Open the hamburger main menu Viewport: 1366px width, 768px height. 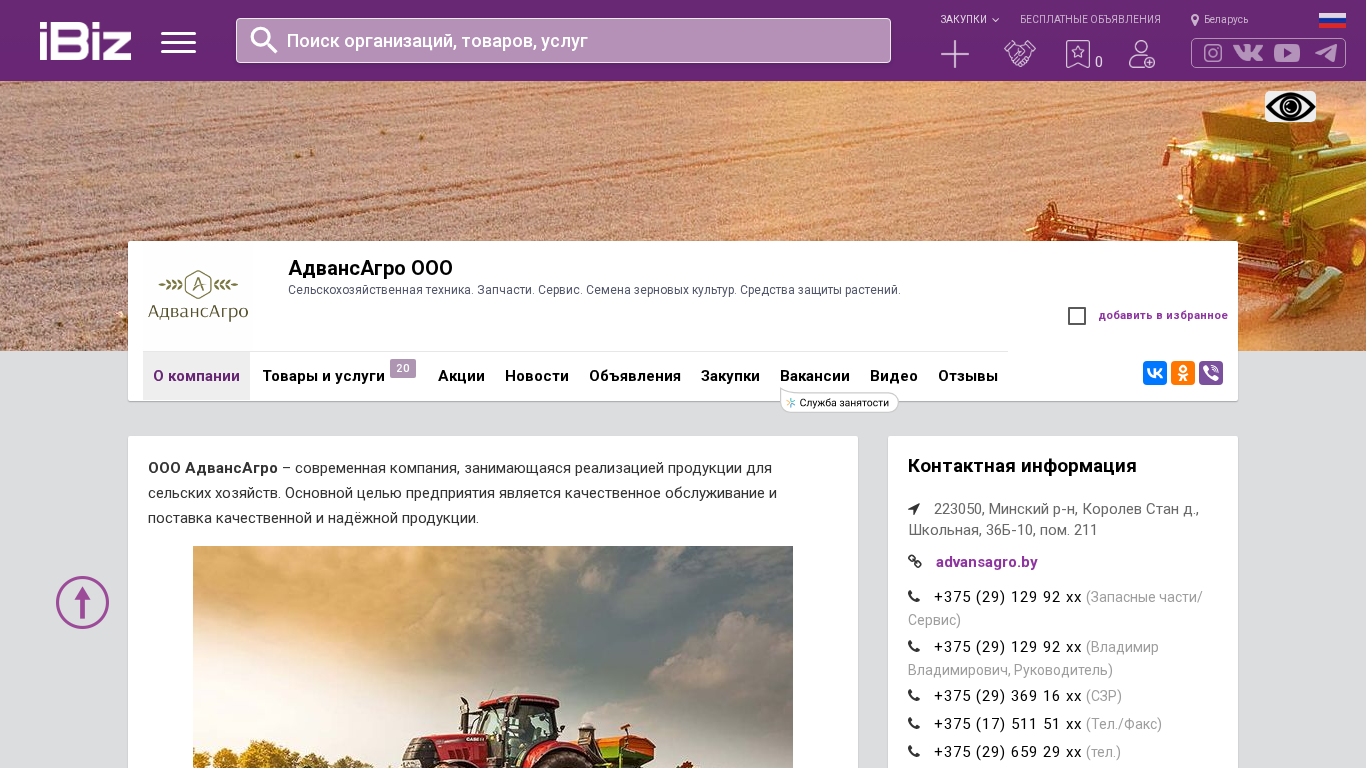coord(178,42)
